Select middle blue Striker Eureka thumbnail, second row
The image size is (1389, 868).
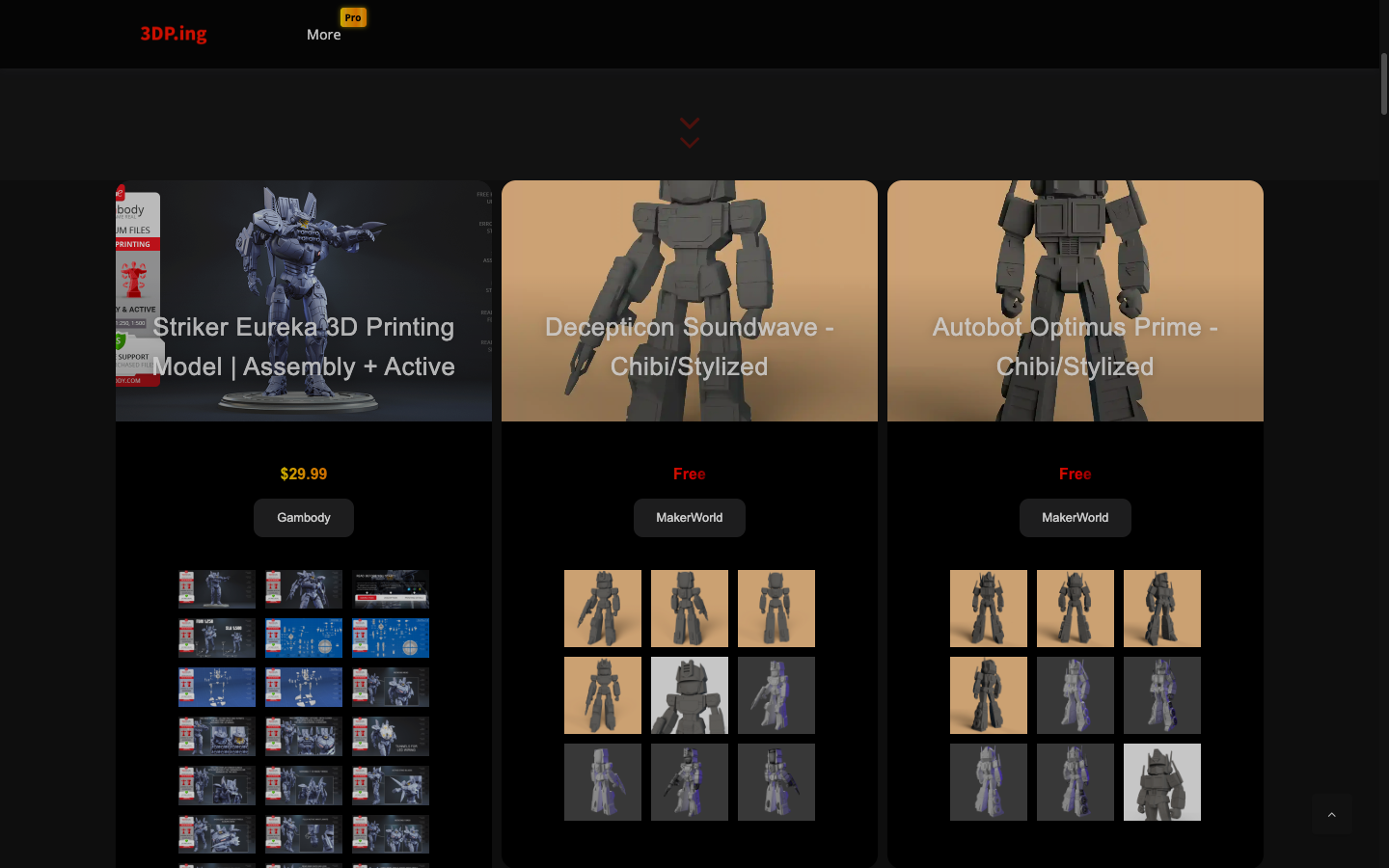point(304,638)
